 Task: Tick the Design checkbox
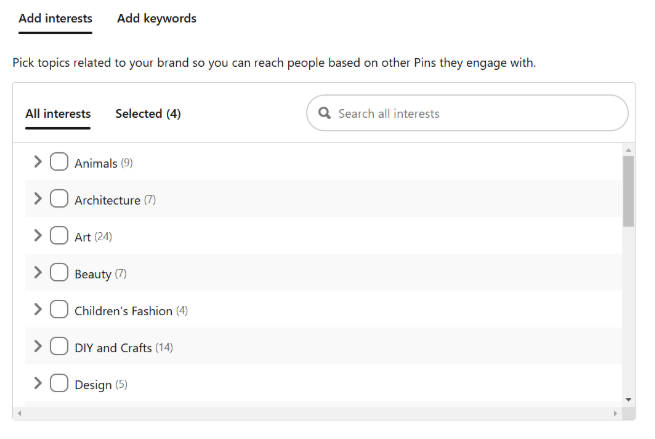pyautogui.click(x=59, y=383)
